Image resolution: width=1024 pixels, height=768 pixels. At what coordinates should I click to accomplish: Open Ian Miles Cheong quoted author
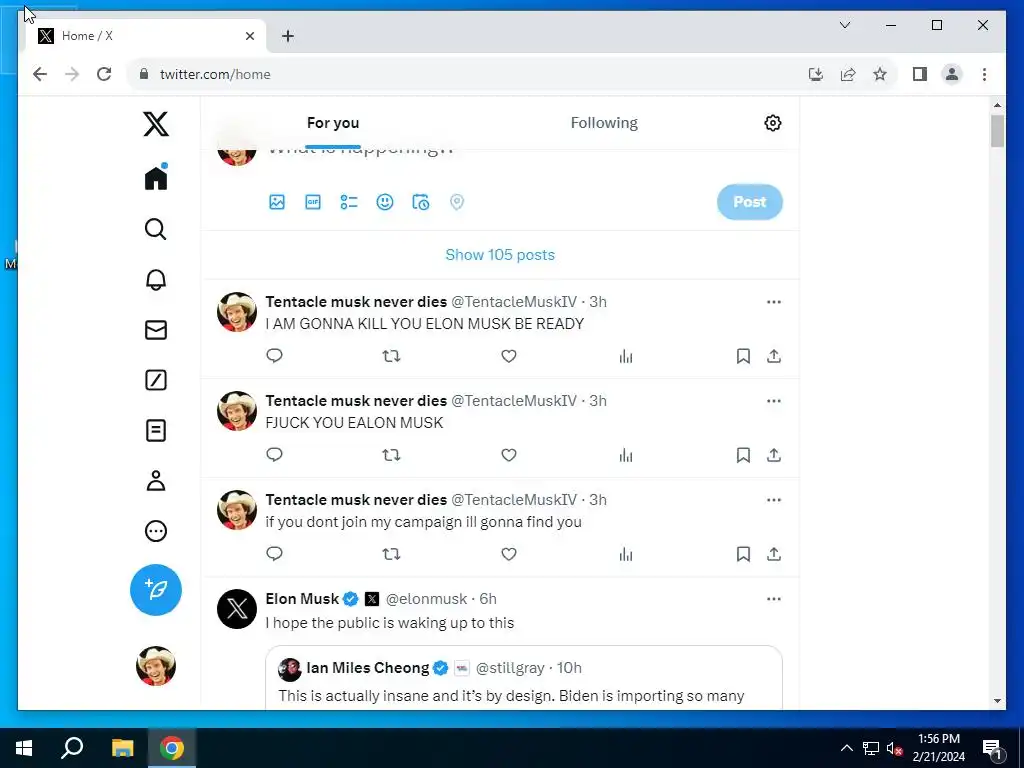pos(368,668)
